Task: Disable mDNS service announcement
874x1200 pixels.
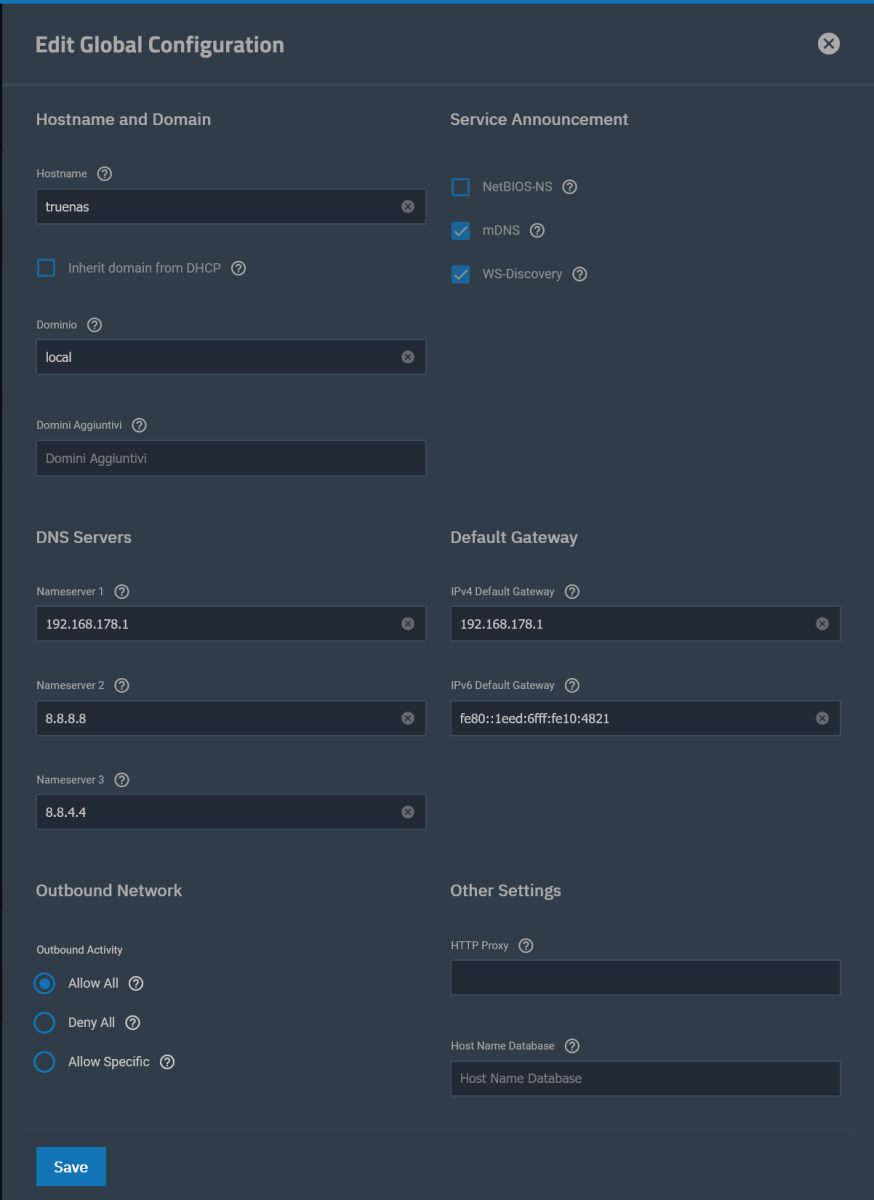Action: (460, 230)
